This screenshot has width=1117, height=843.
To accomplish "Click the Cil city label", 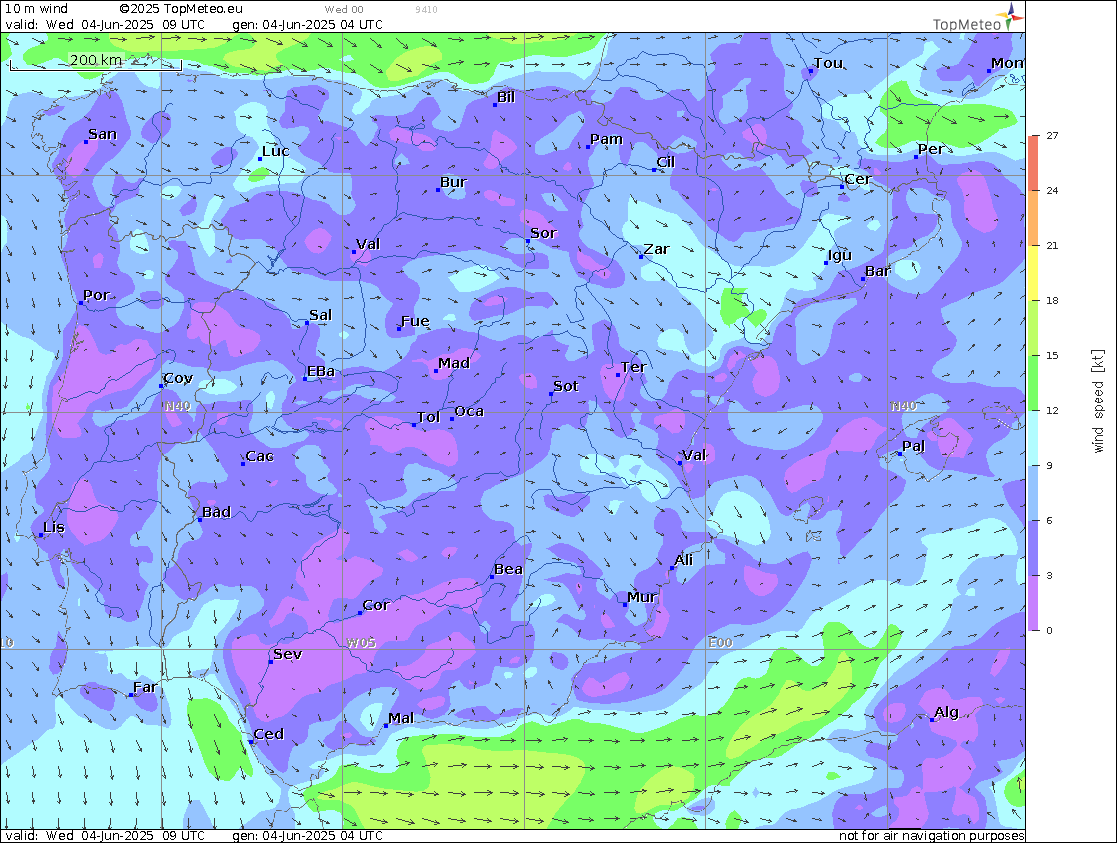I will click(665, 162).
